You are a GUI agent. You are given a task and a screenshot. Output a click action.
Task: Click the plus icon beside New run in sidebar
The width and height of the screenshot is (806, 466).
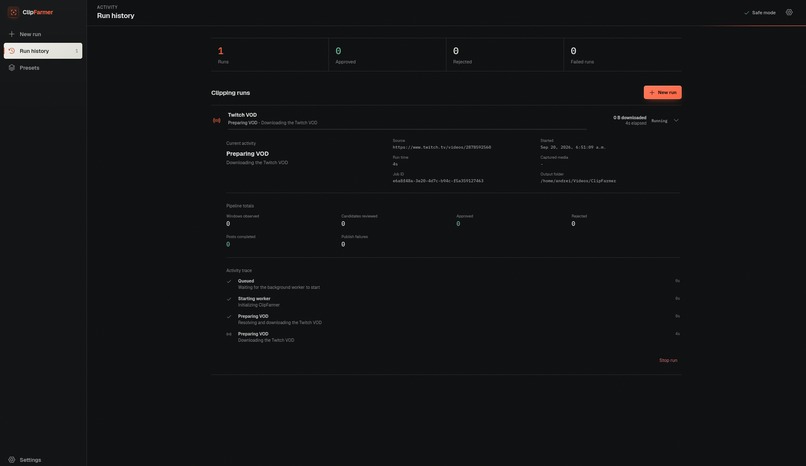click(x=11, y=34)
